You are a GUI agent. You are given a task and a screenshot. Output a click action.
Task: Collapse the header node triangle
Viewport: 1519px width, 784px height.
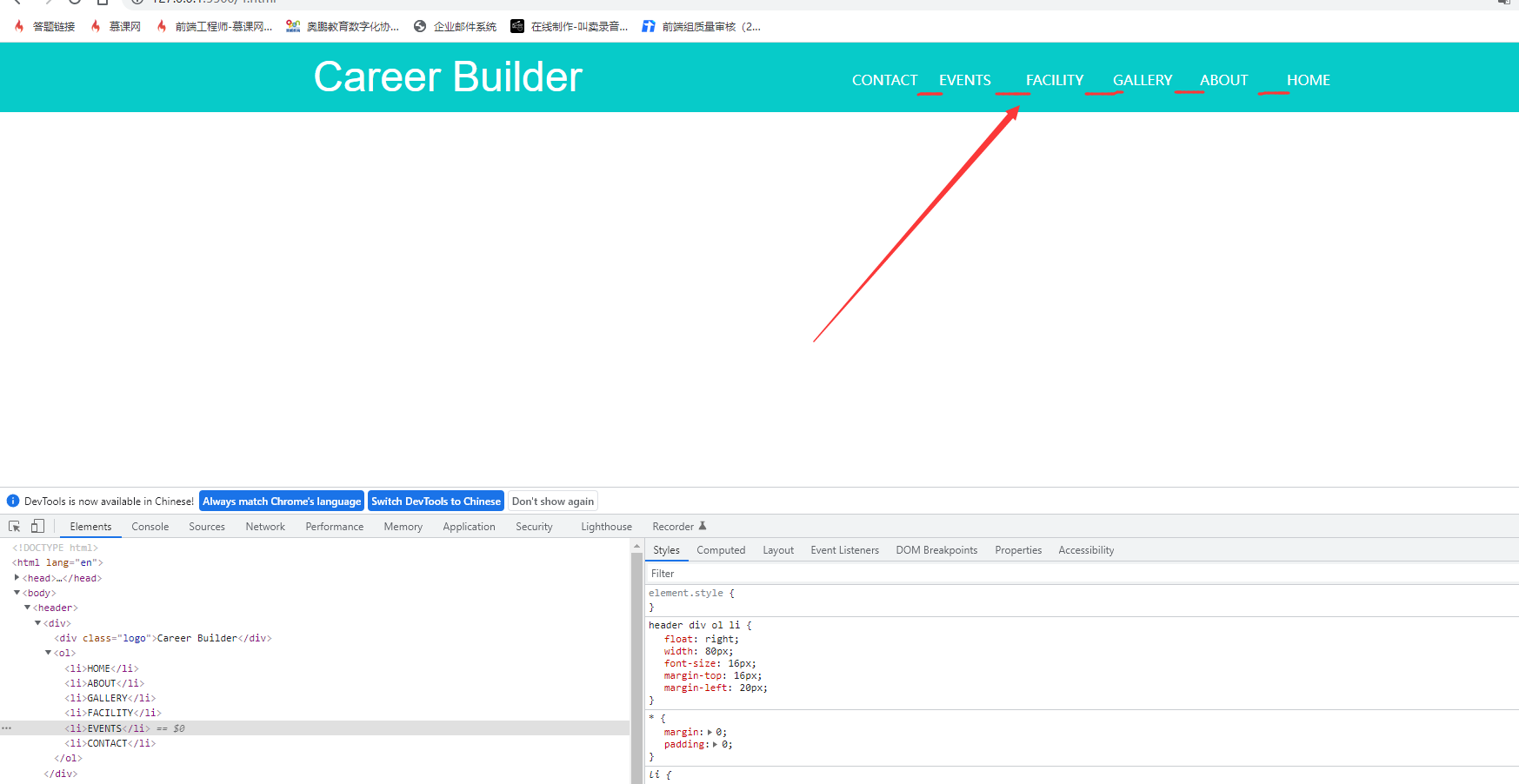pyautogui.click(x=27, y=608)
